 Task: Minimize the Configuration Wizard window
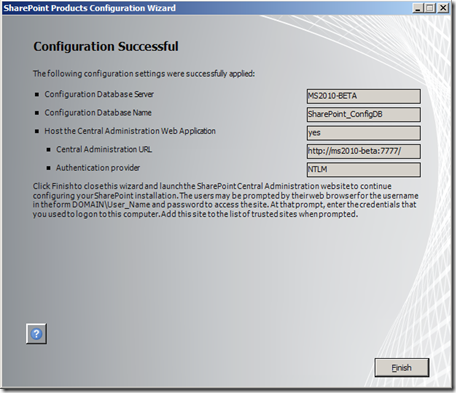[418, 8]
